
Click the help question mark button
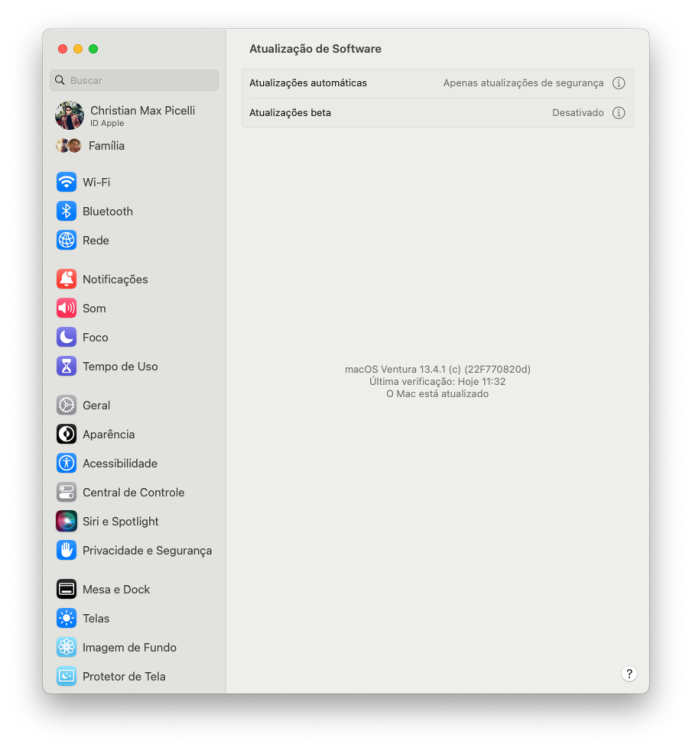[x=629, y=674]
